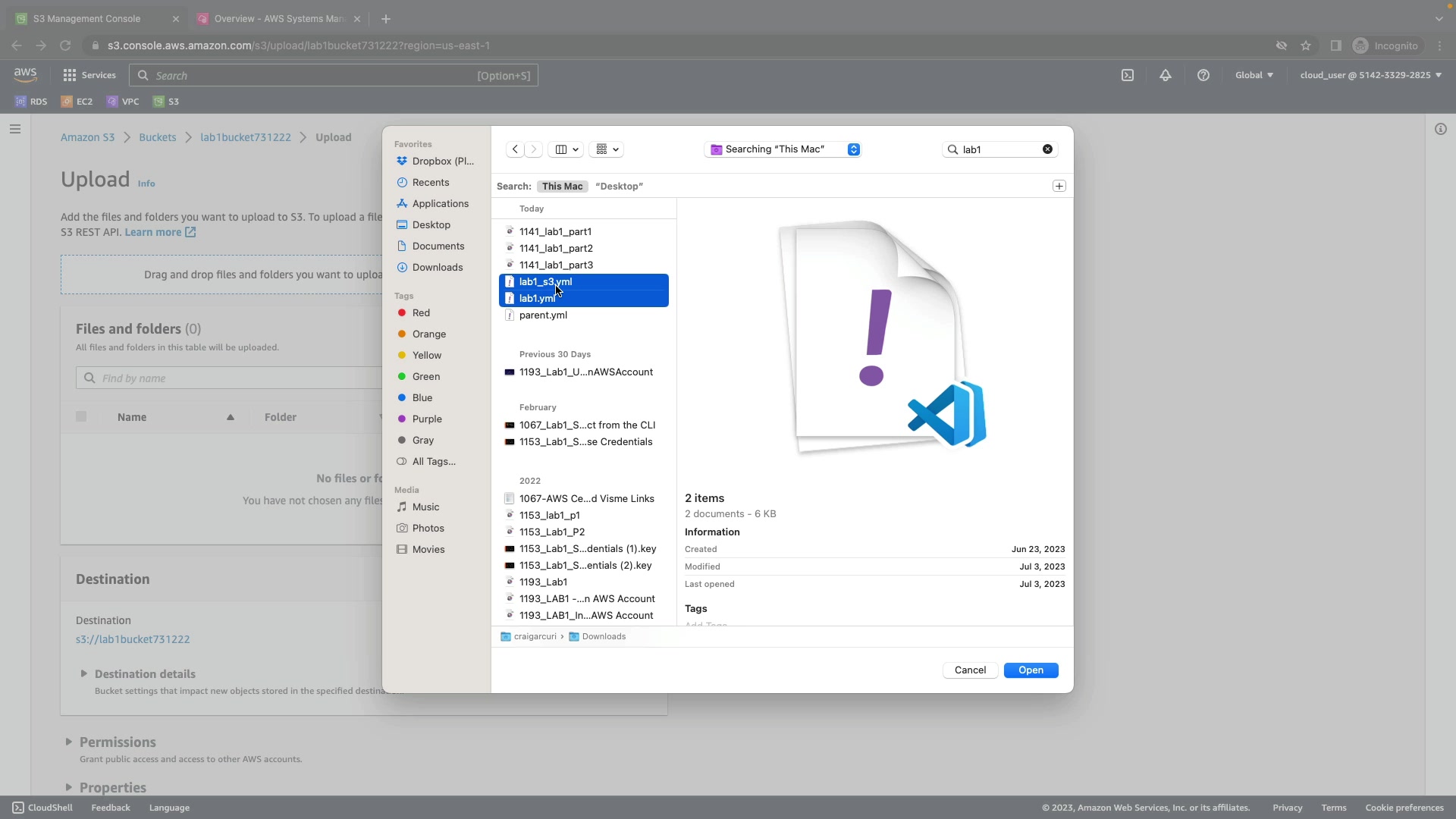Go back using dialog back arrow
This screenshot has height=819, width=1456.
click(515, 149)
